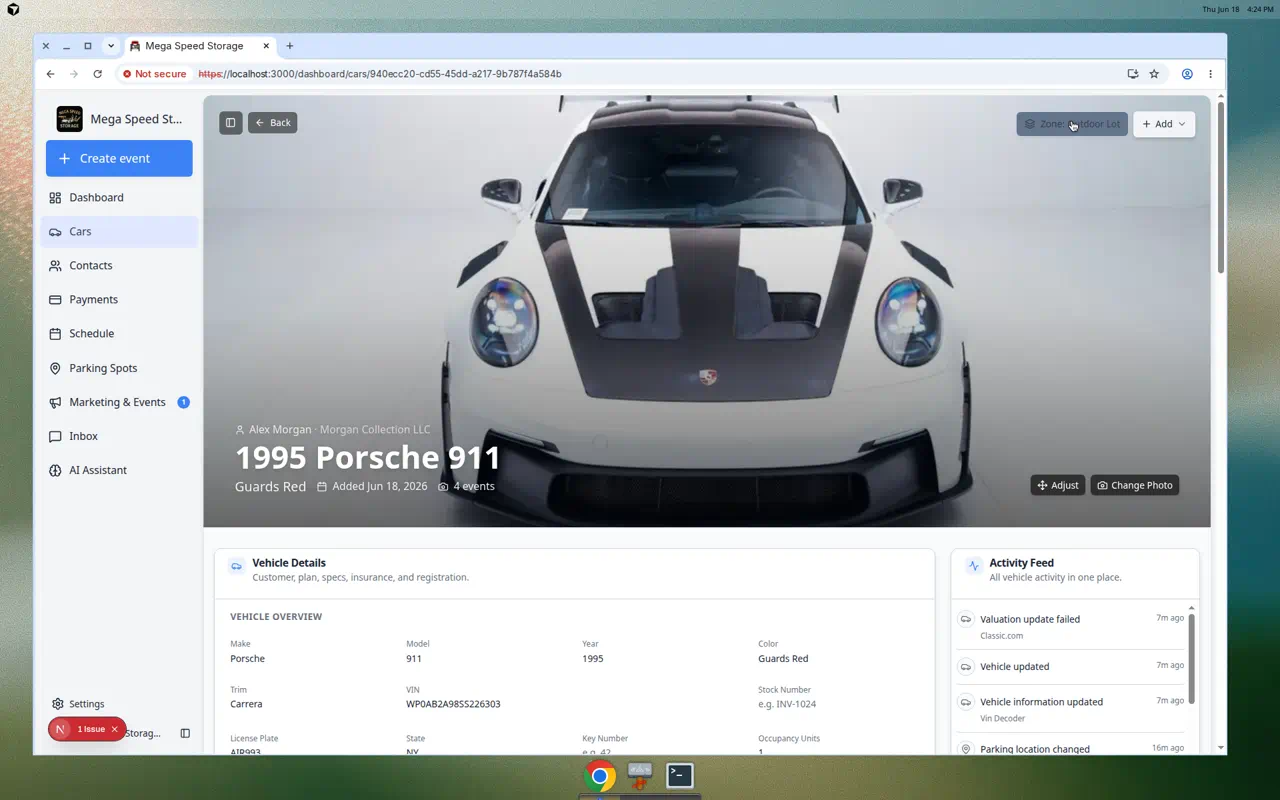
Task: Open the Zone: Outdoor Lot button
Action: pyautogui.click(x=1072, y=124)
